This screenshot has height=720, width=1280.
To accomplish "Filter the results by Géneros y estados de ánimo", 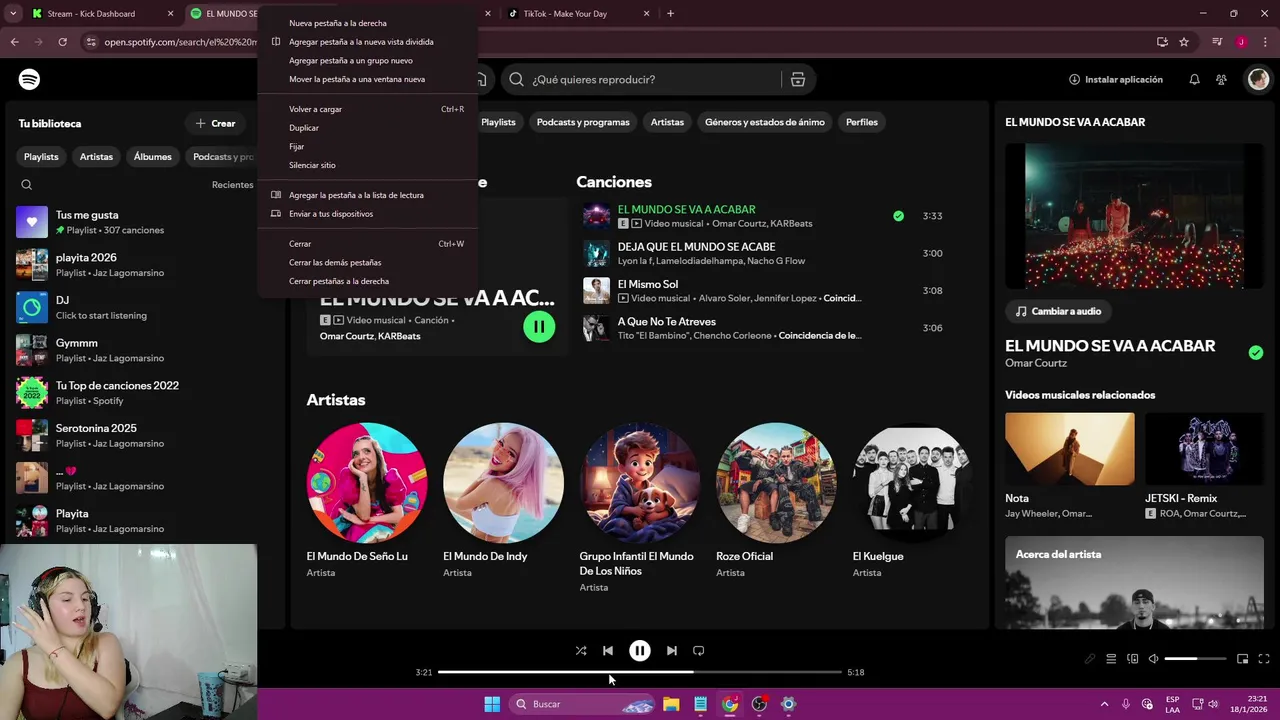I will click(765, 122).
